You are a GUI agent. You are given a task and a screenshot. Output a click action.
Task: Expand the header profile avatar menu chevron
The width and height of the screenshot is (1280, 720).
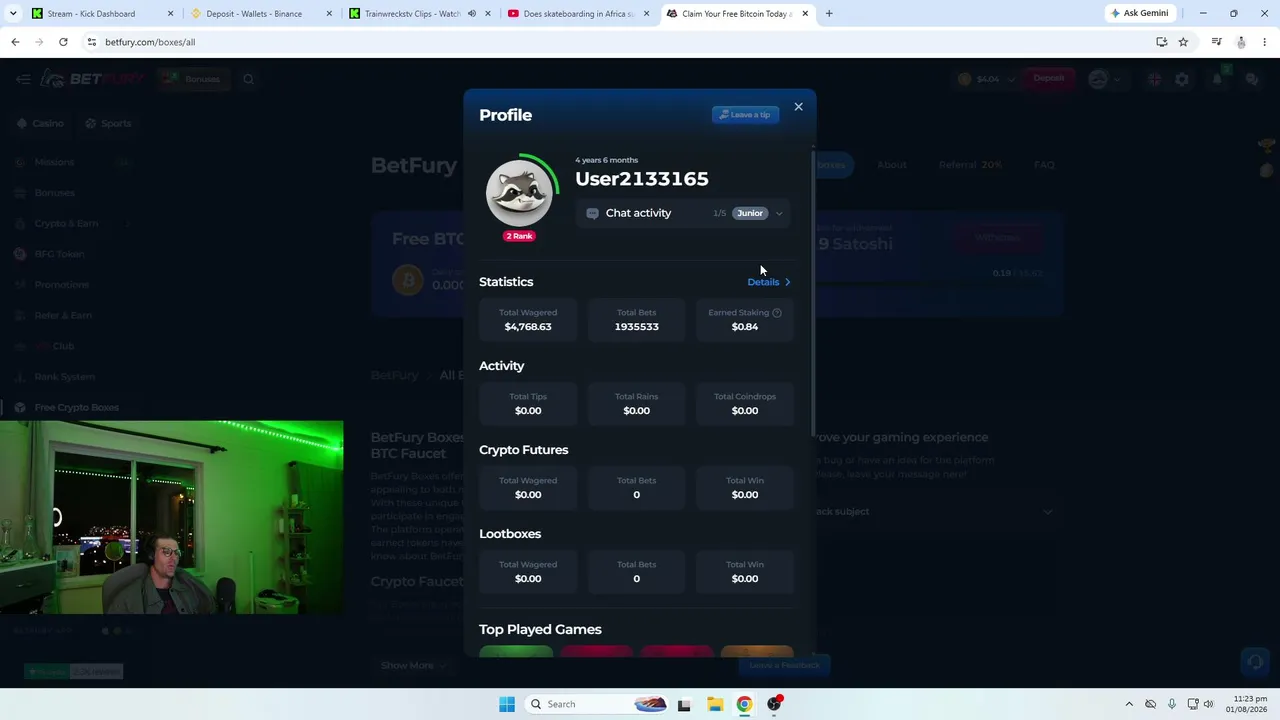1117,79
